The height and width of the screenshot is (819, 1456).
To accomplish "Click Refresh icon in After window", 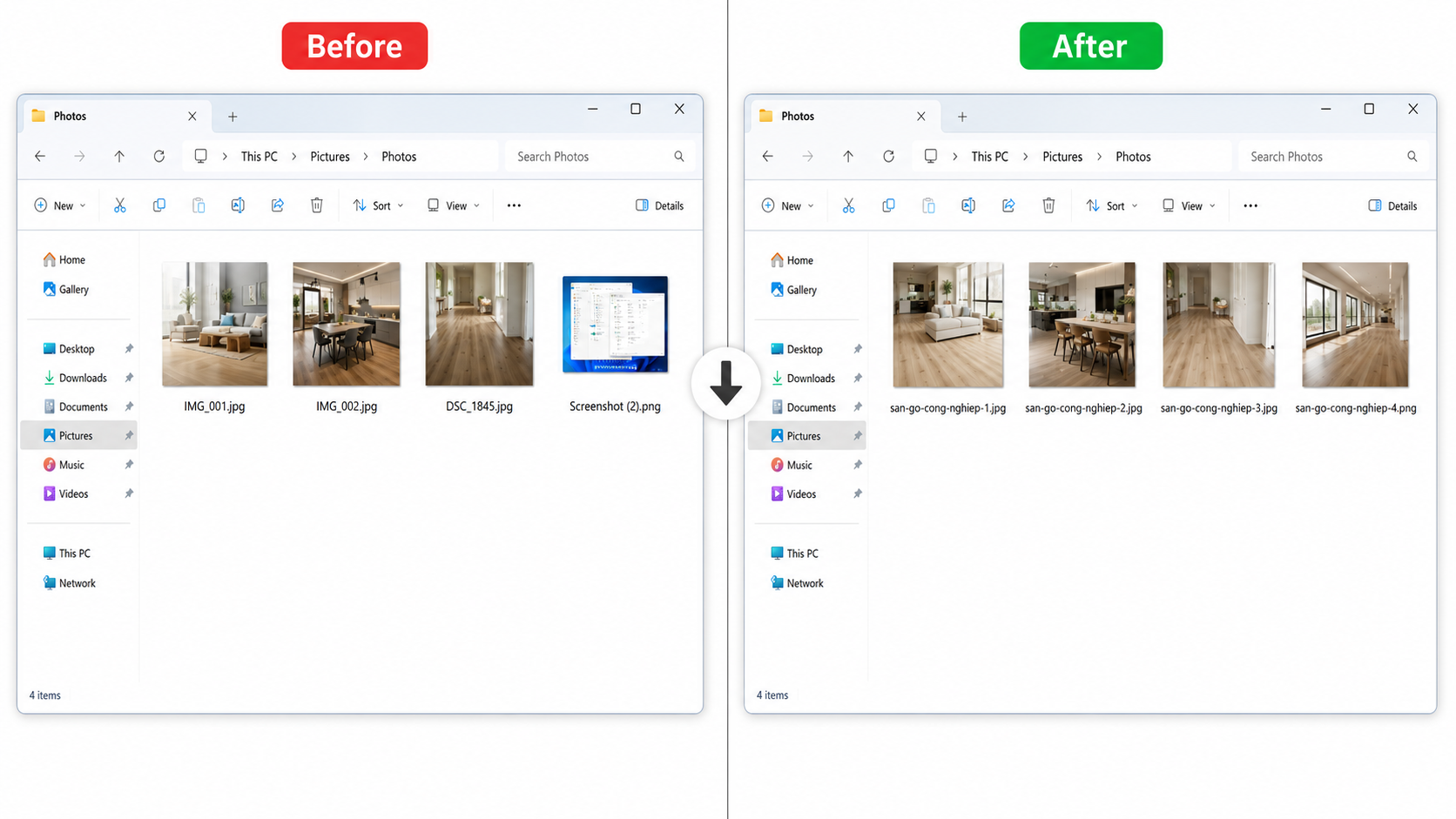I will (888, 157).
